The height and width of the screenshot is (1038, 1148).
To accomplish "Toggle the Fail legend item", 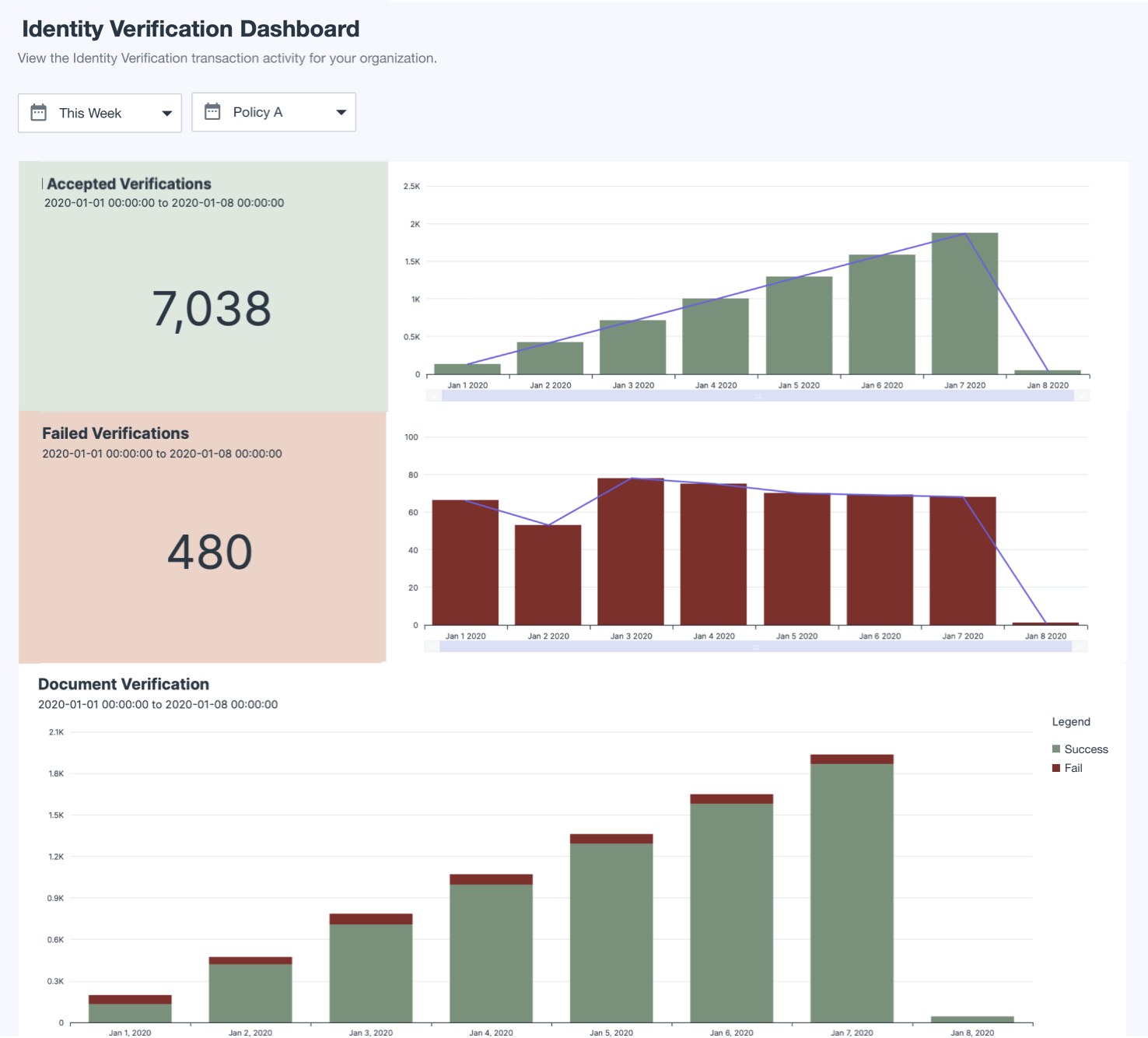I will point(1073,768).
